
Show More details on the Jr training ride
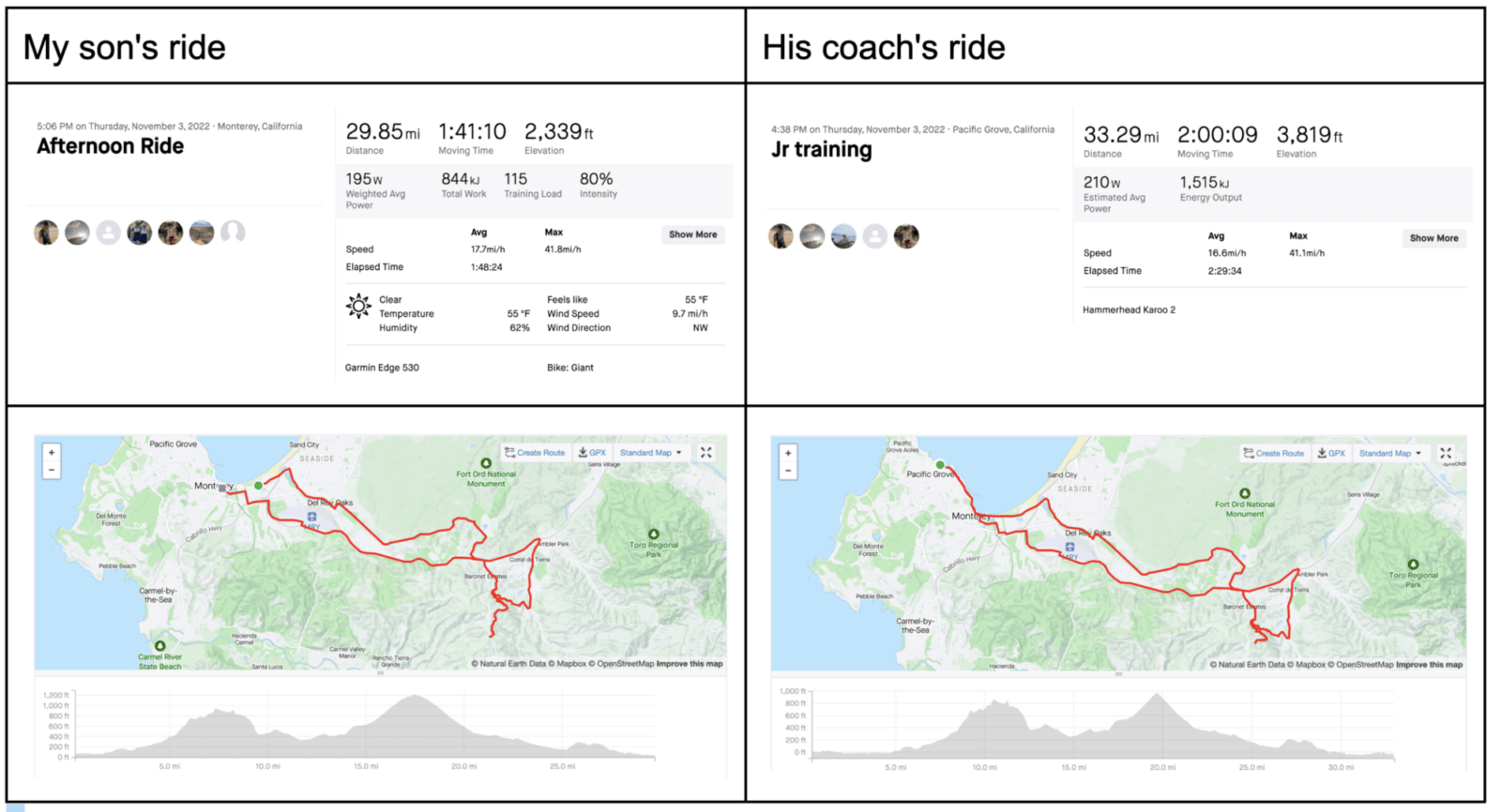pyautogui.click(x=1433, y=237)
